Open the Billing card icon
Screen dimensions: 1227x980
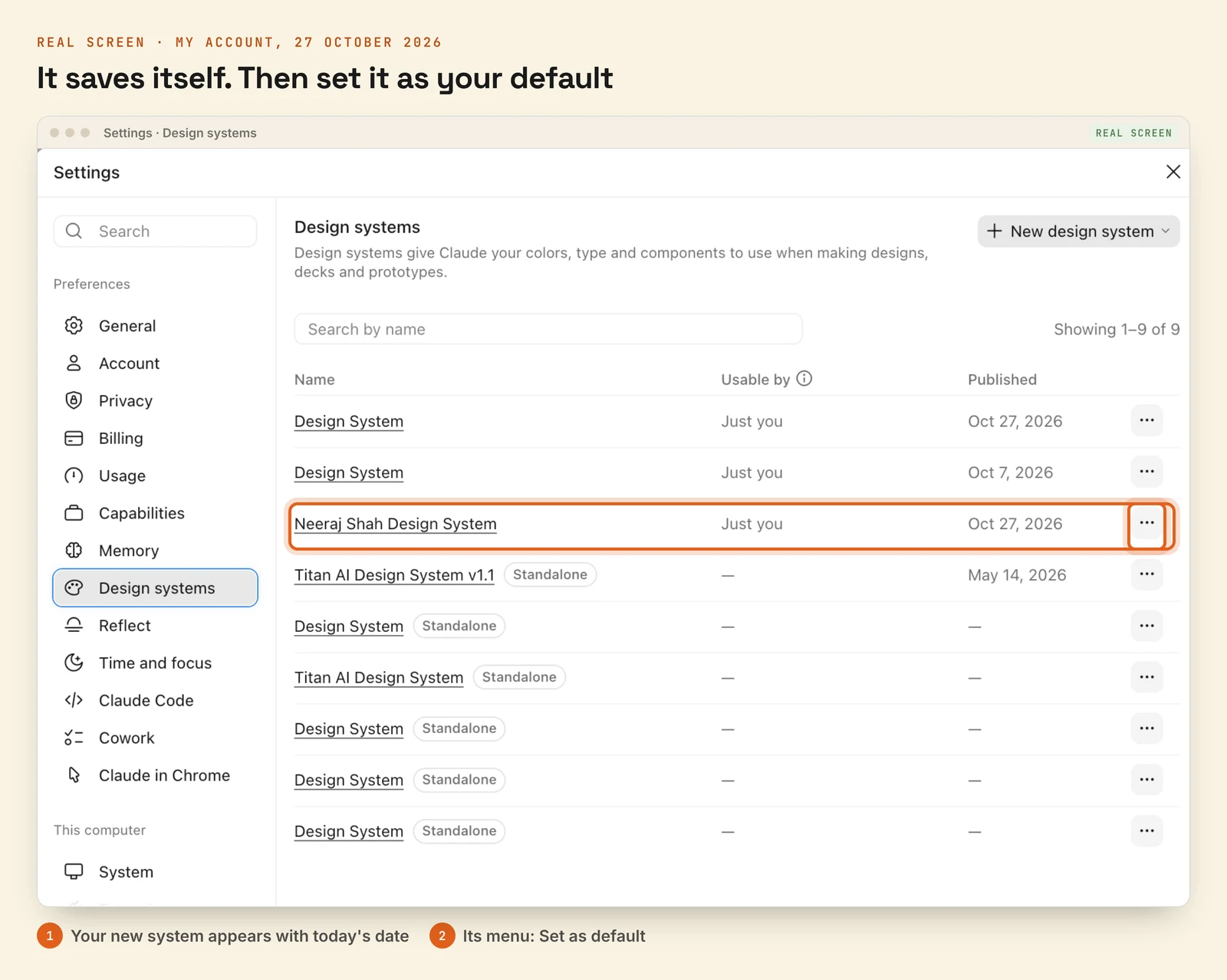[x=74, y=438]
